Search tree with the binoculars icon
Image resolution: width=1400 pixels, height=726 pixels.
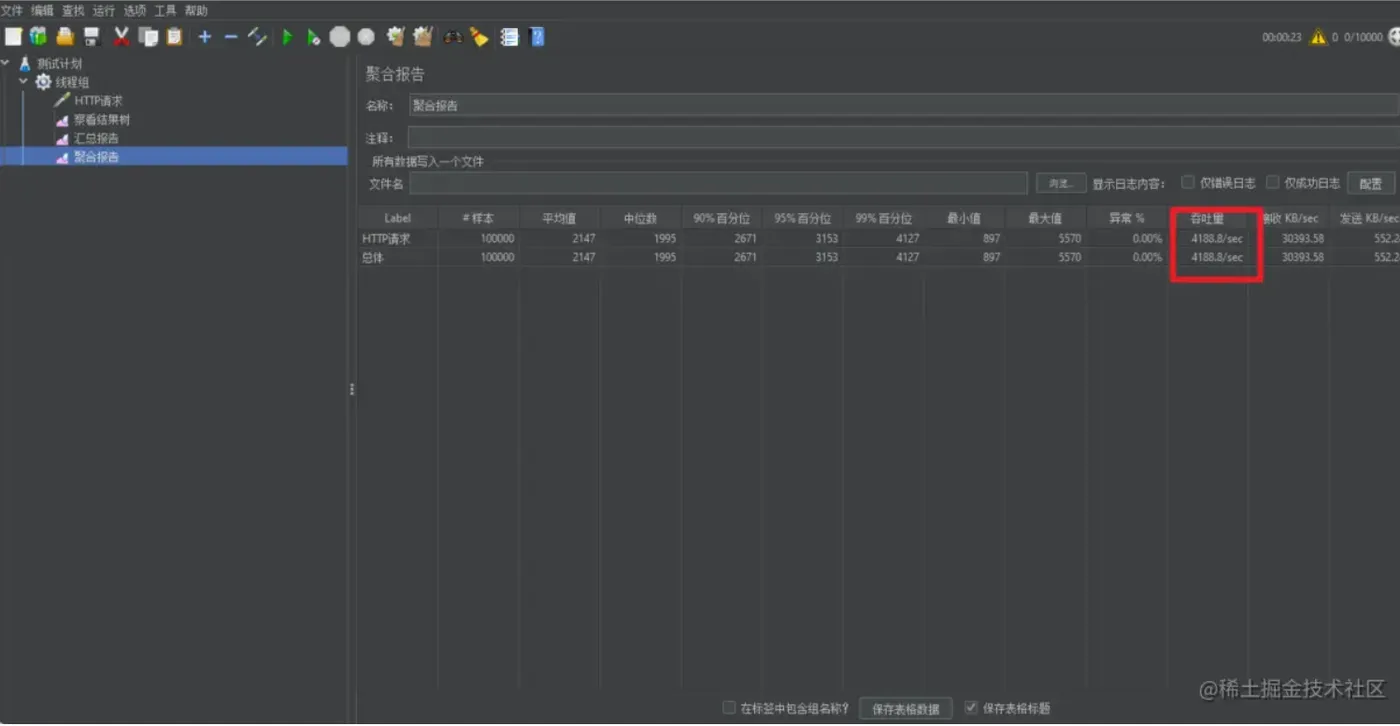point(453,37)
